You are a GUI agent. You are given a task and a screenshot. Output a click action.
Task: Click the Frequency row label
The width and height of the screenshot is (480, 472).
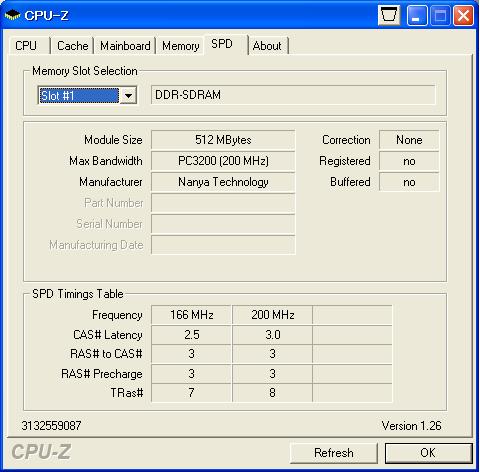coord(117,315)
